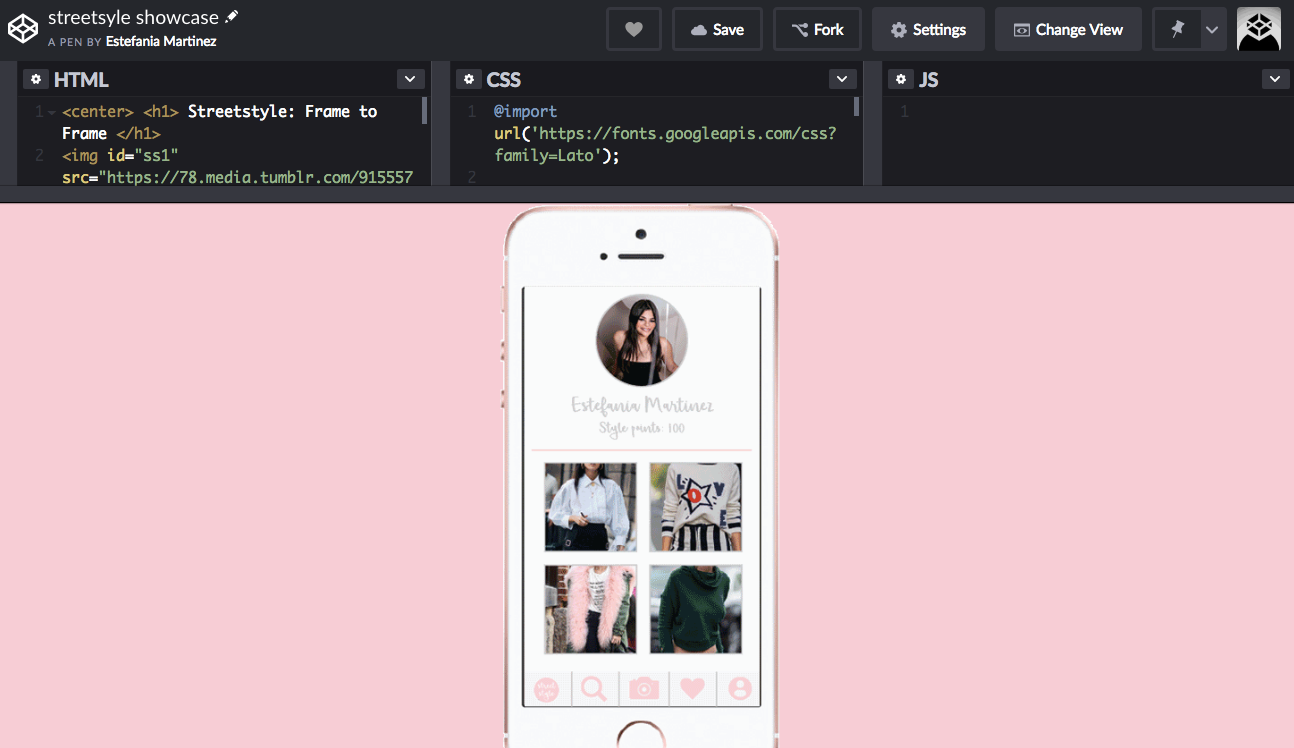Love this pen with heart button

pyautogui.click(x=634, y=30)
